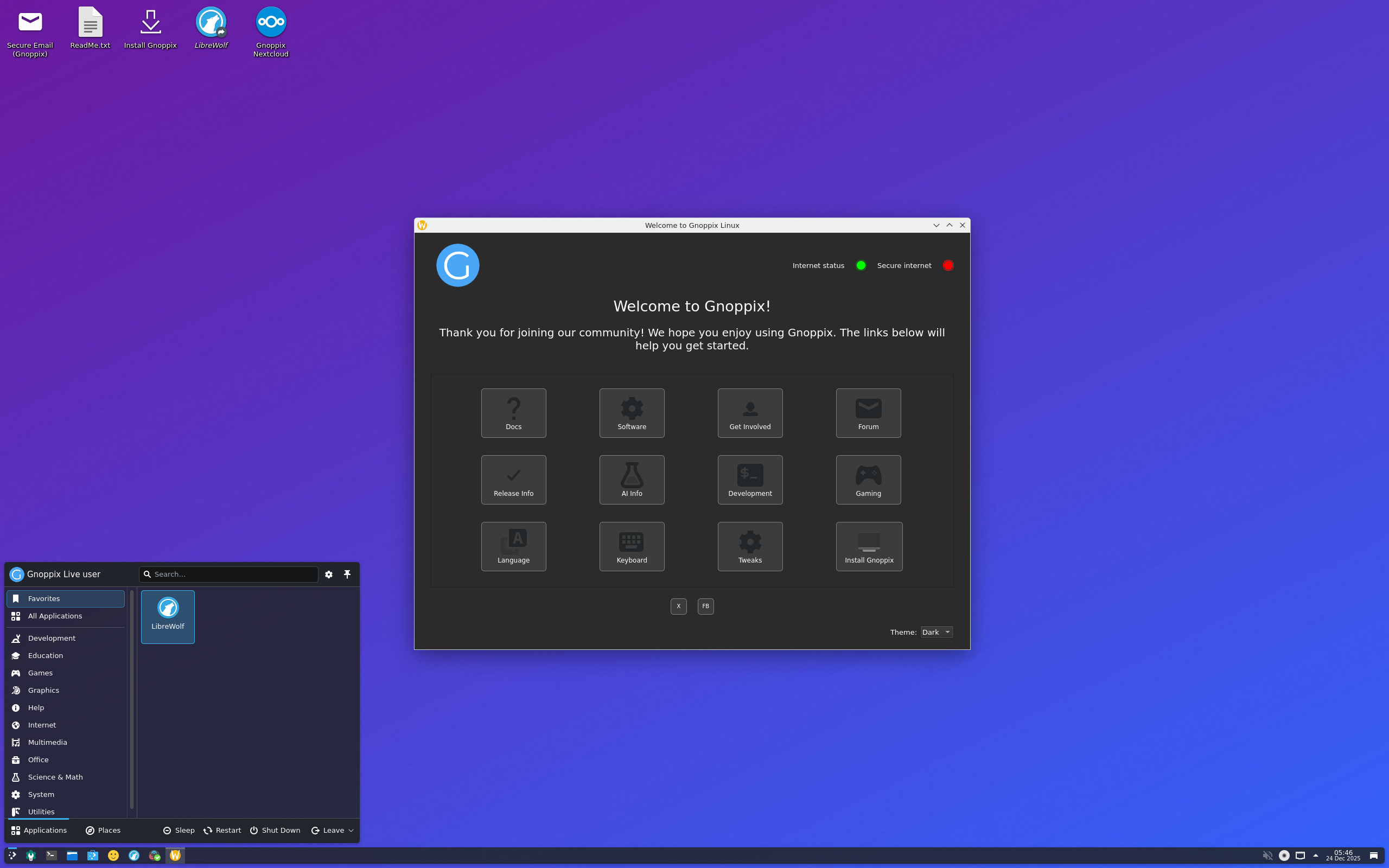
Task: Pin the launcher open with pin icon
Action: click(x=347, y=574)
